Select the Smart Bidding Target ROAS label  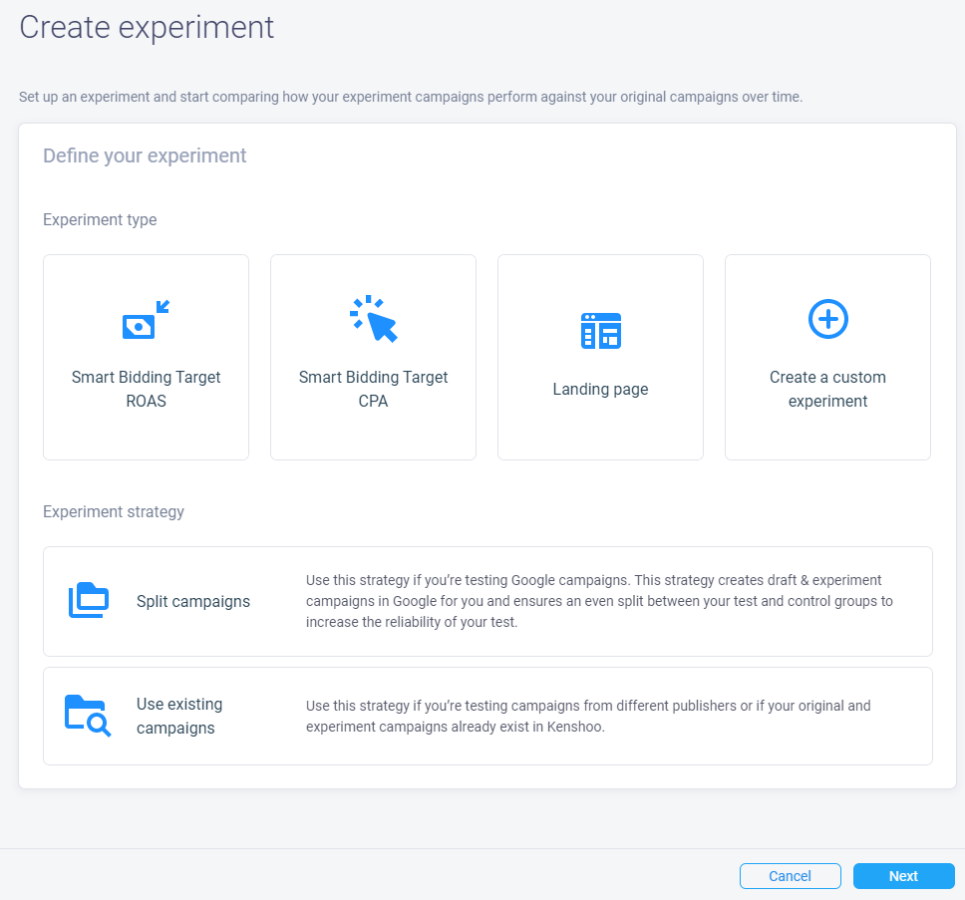[146, 389]
